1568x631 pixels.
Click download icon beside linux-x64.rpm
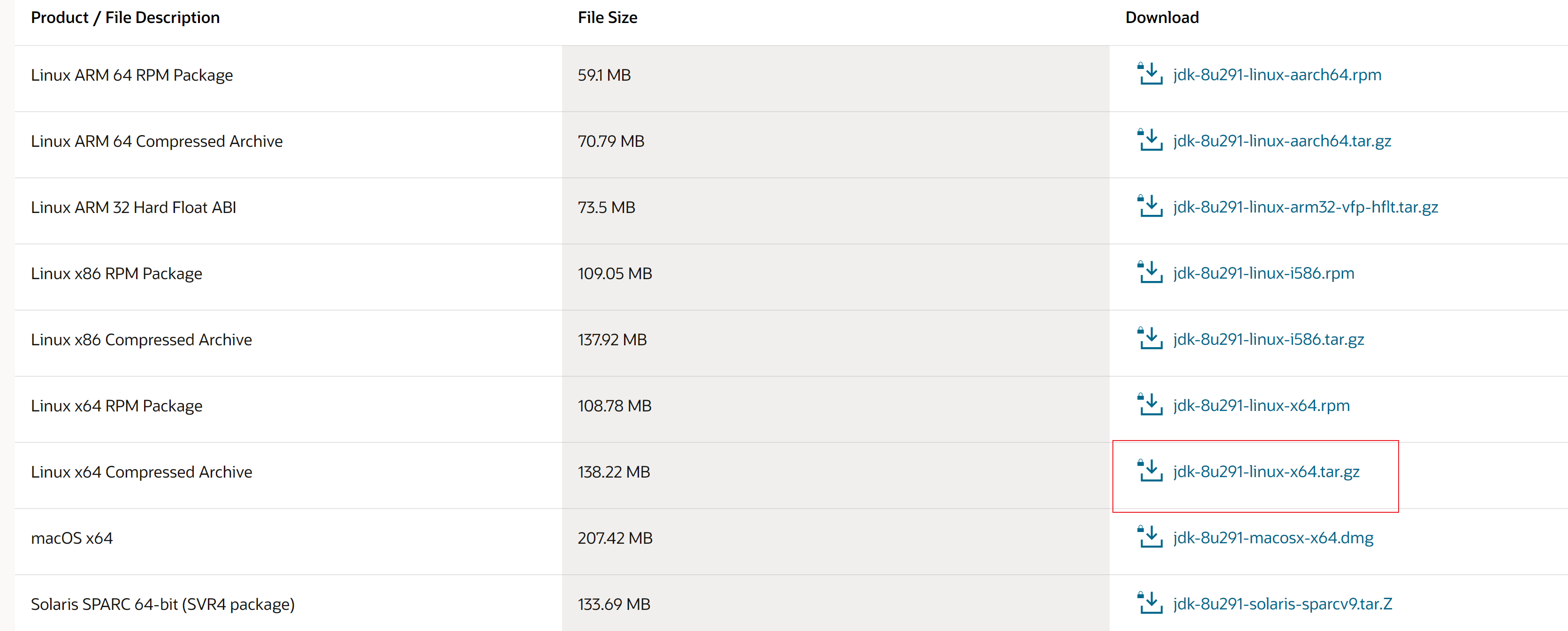coord(1150,405)
